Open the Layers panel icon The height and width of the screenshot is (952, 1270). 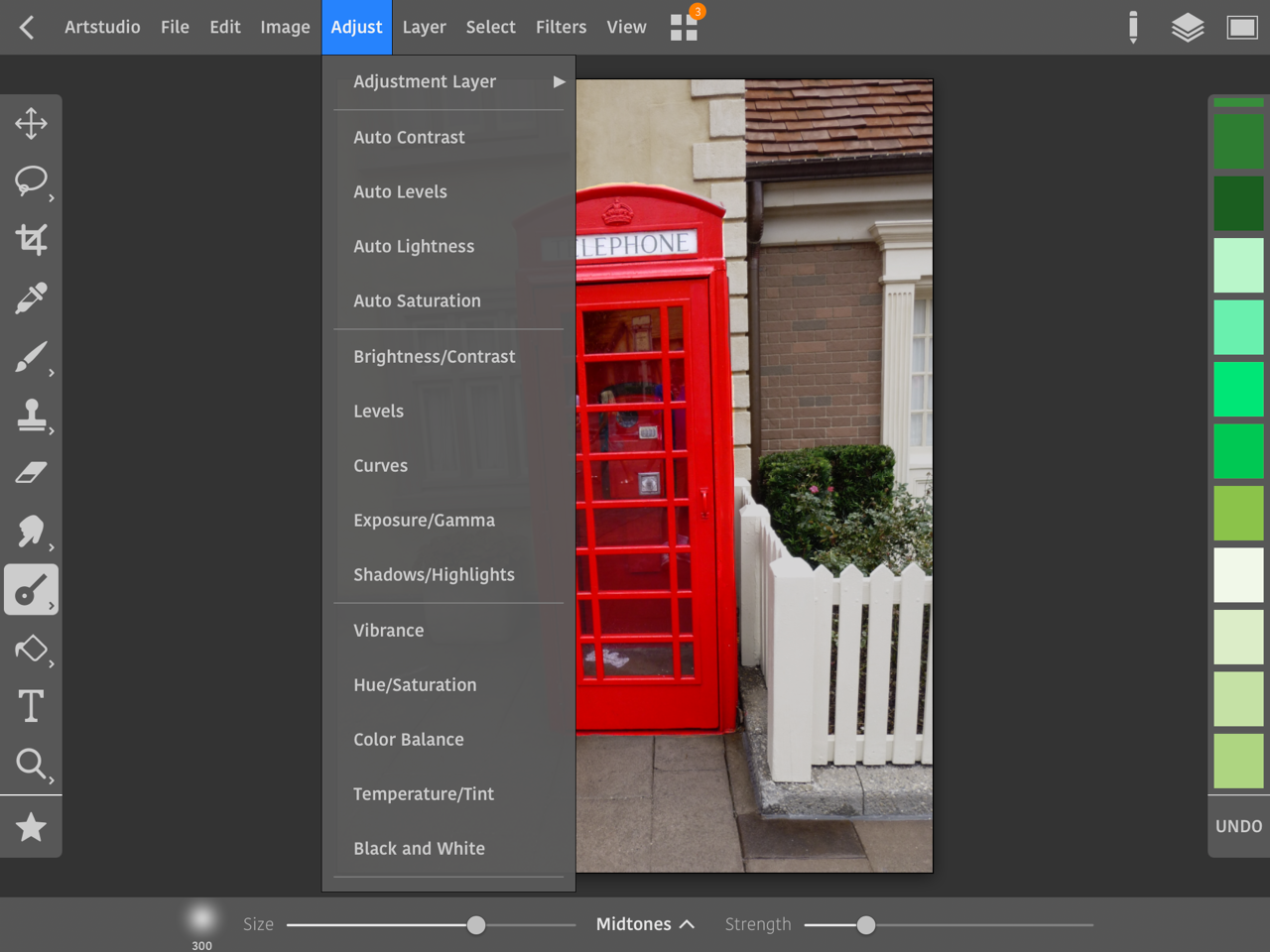coord(1187,28)
